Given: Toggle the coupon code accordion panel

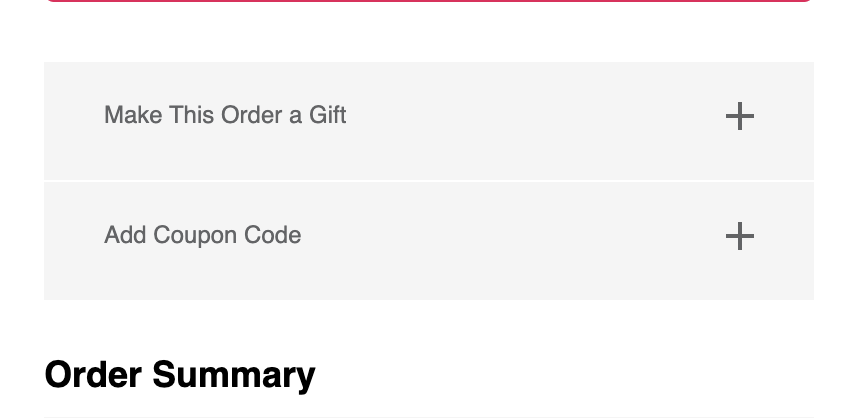Looking at the screenshot, I should tap(428, 240).
